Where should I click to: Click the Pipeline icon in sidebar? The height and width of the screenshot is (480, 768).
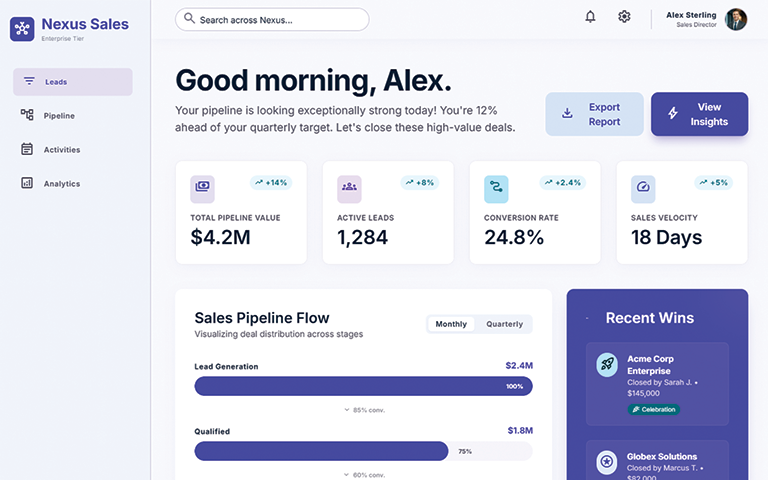tap(27, 115)
